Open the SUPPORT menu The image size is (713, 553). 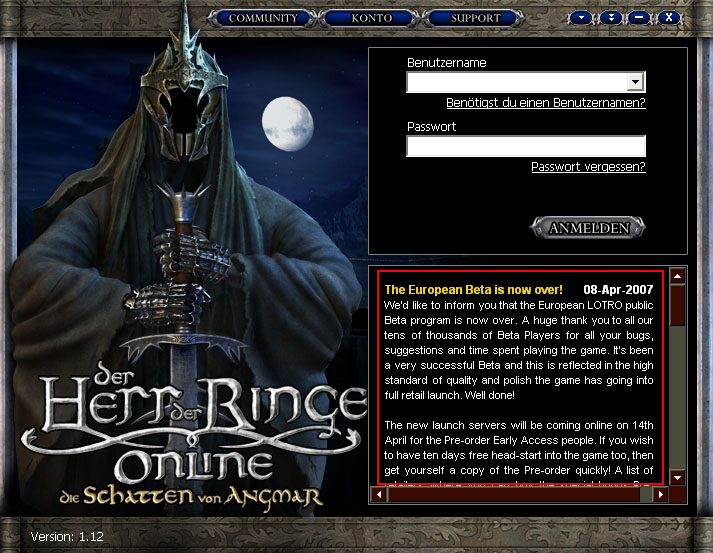(x=475, y=18)
